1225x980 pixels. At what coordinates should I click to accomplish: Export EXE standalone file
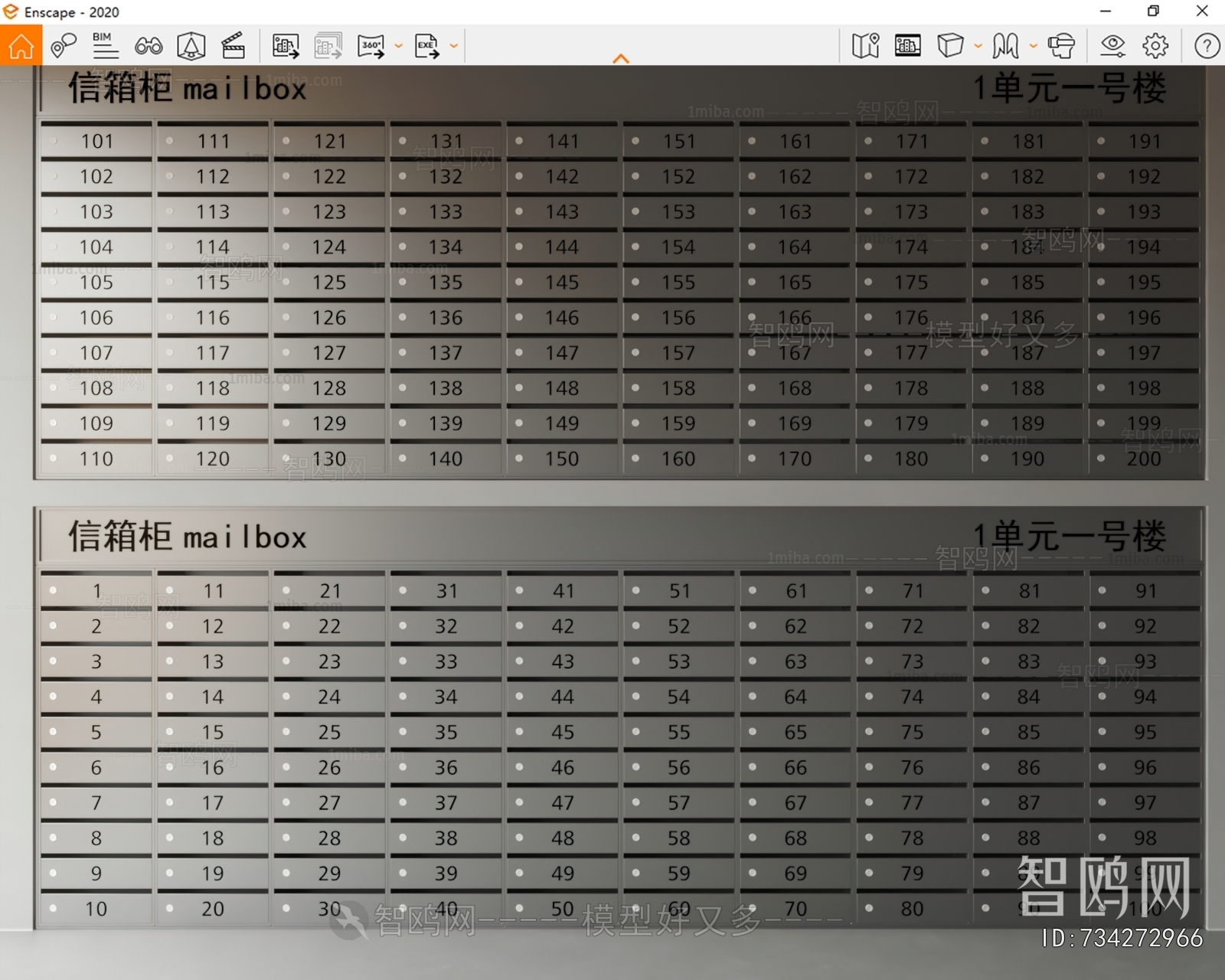click(427, 46)
